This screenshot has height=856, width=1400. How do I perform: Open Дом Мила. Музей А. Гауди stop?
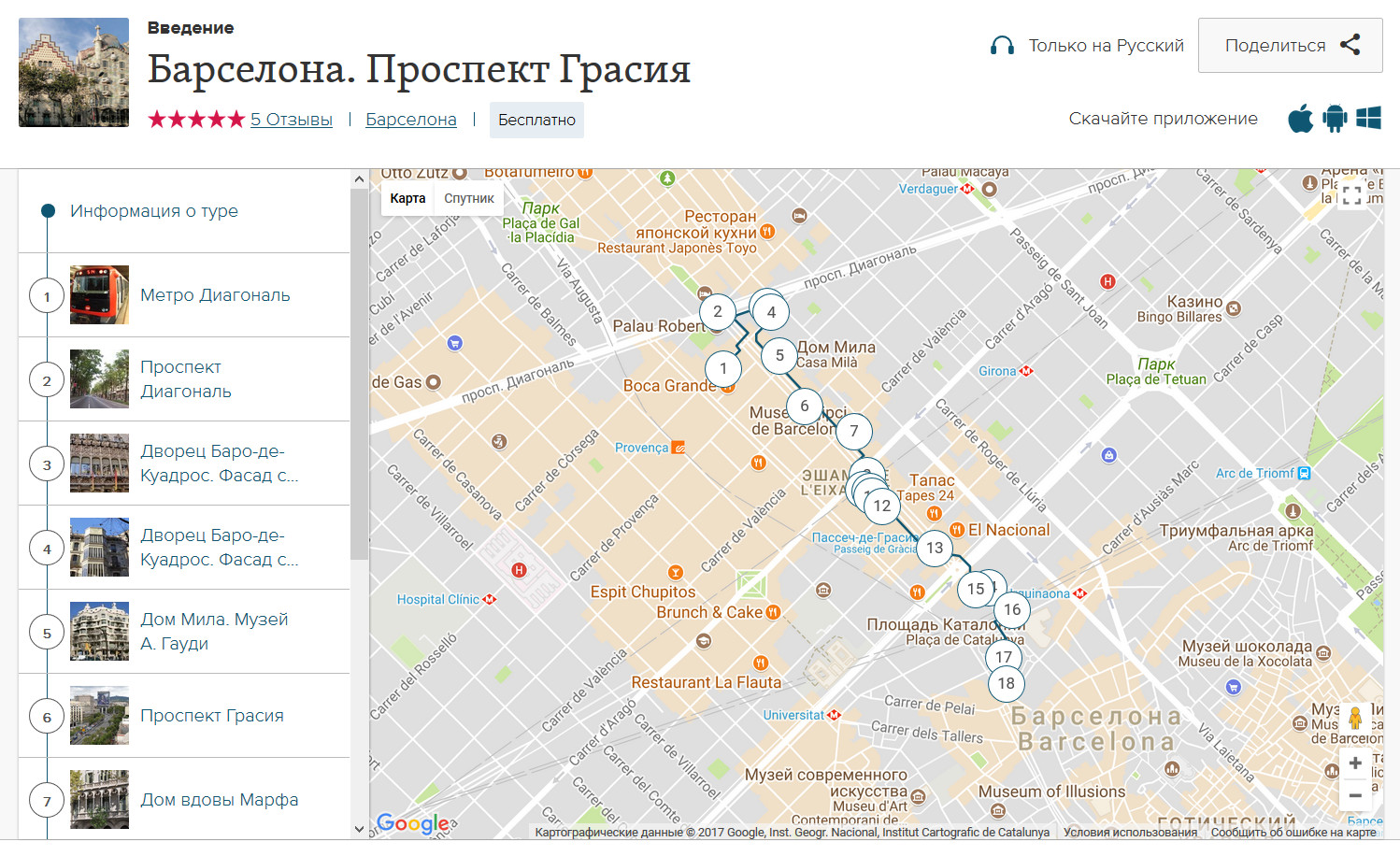[214, 632]
